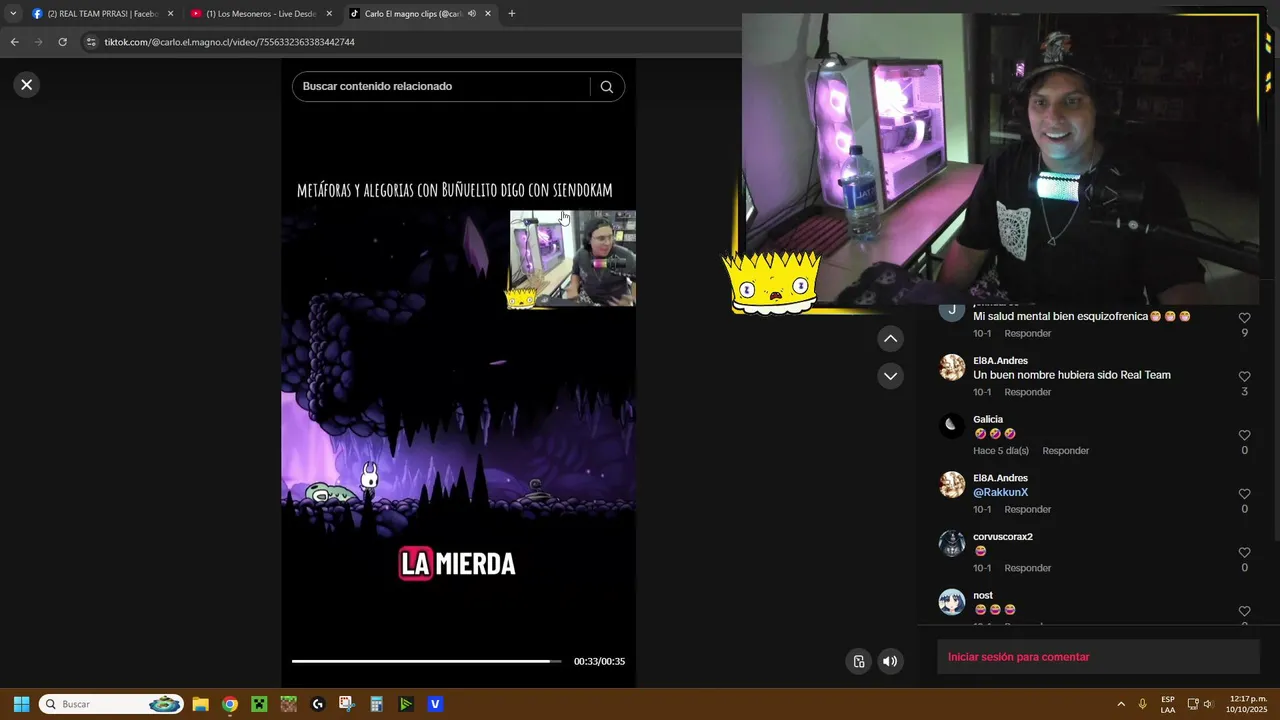Image resolution: width=1280 pixels, height=720 pixels.
Task: Open the green play-arrow app on taskbar
Action: [x=406, y=704]
